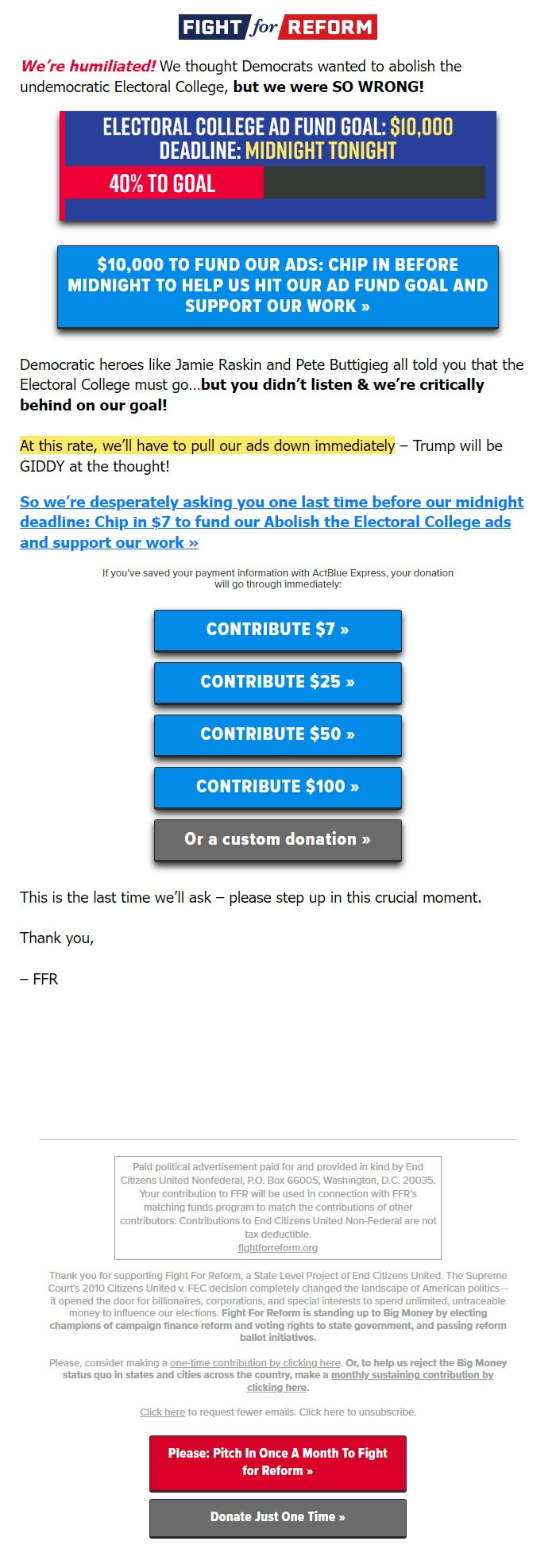This screenshot has height=1568, width=556.
Task: Select Or a custom donation option
Action: pyautogui.click(x=277, y=839)
